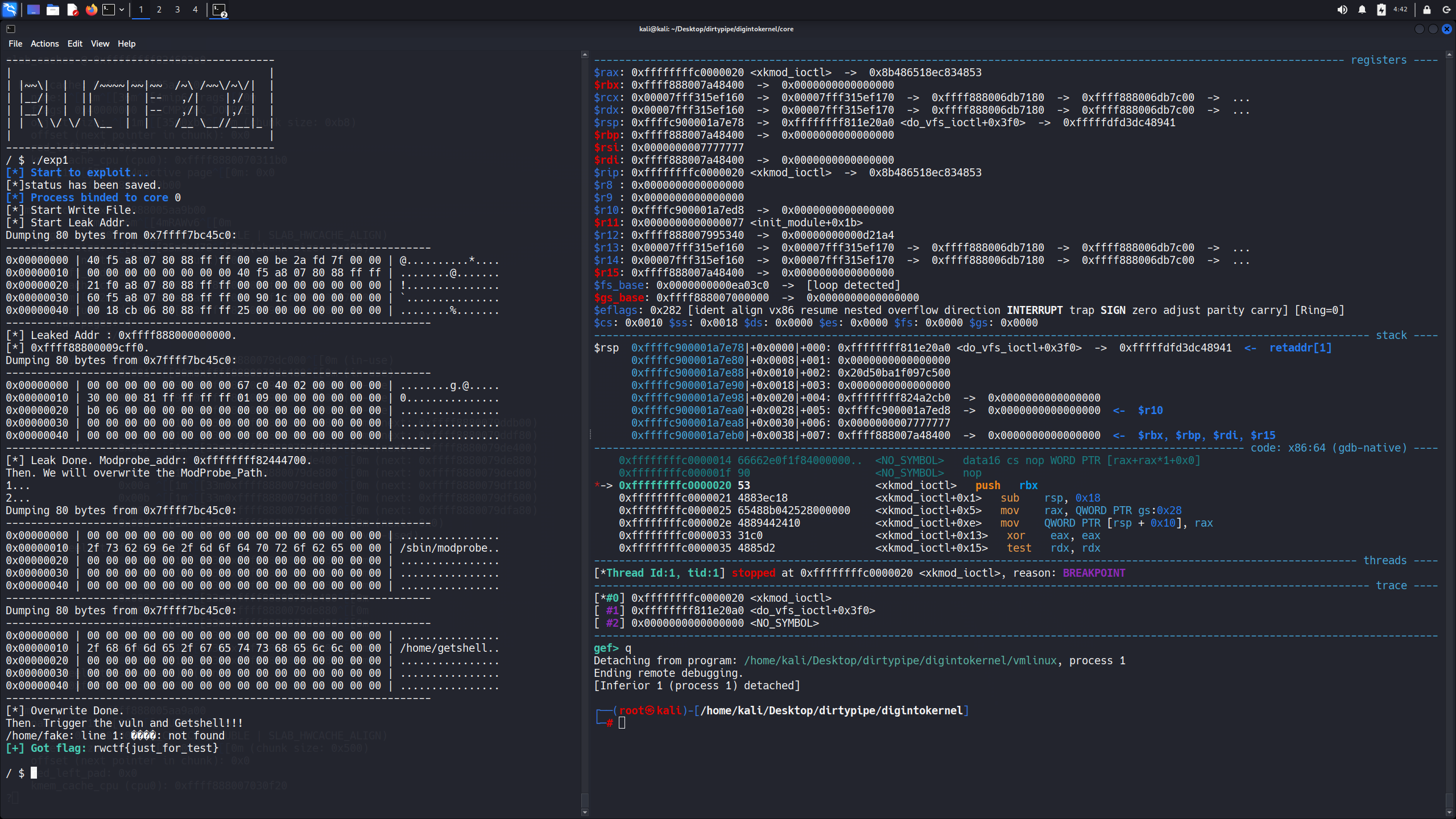Open a new terminal from the panel launcher
This screenshot has width=1456, height=819.
[109, 10]
